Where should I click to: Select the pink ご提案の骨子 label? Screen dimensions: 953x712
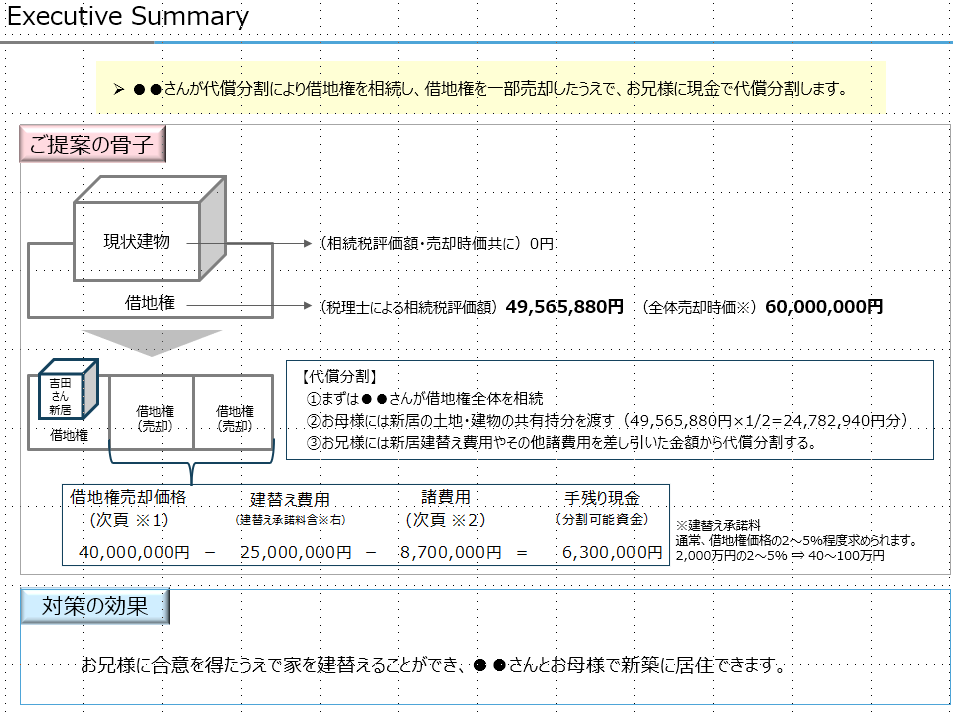92,144
